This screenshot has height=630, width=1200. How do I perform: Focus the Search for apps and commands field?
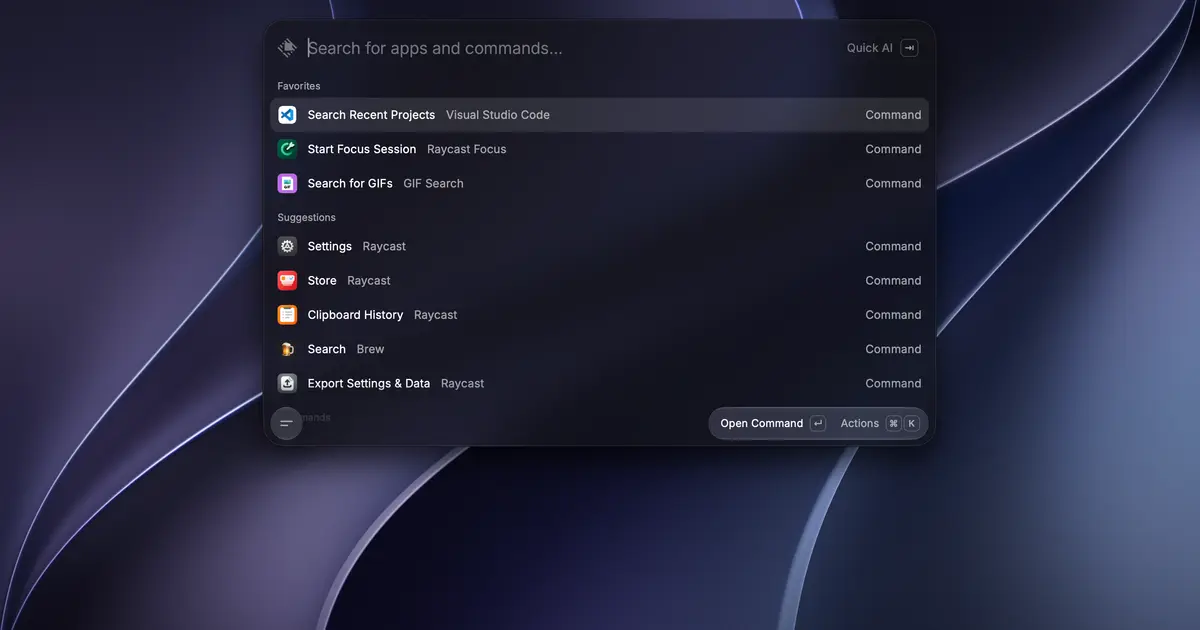coord(570,48)
